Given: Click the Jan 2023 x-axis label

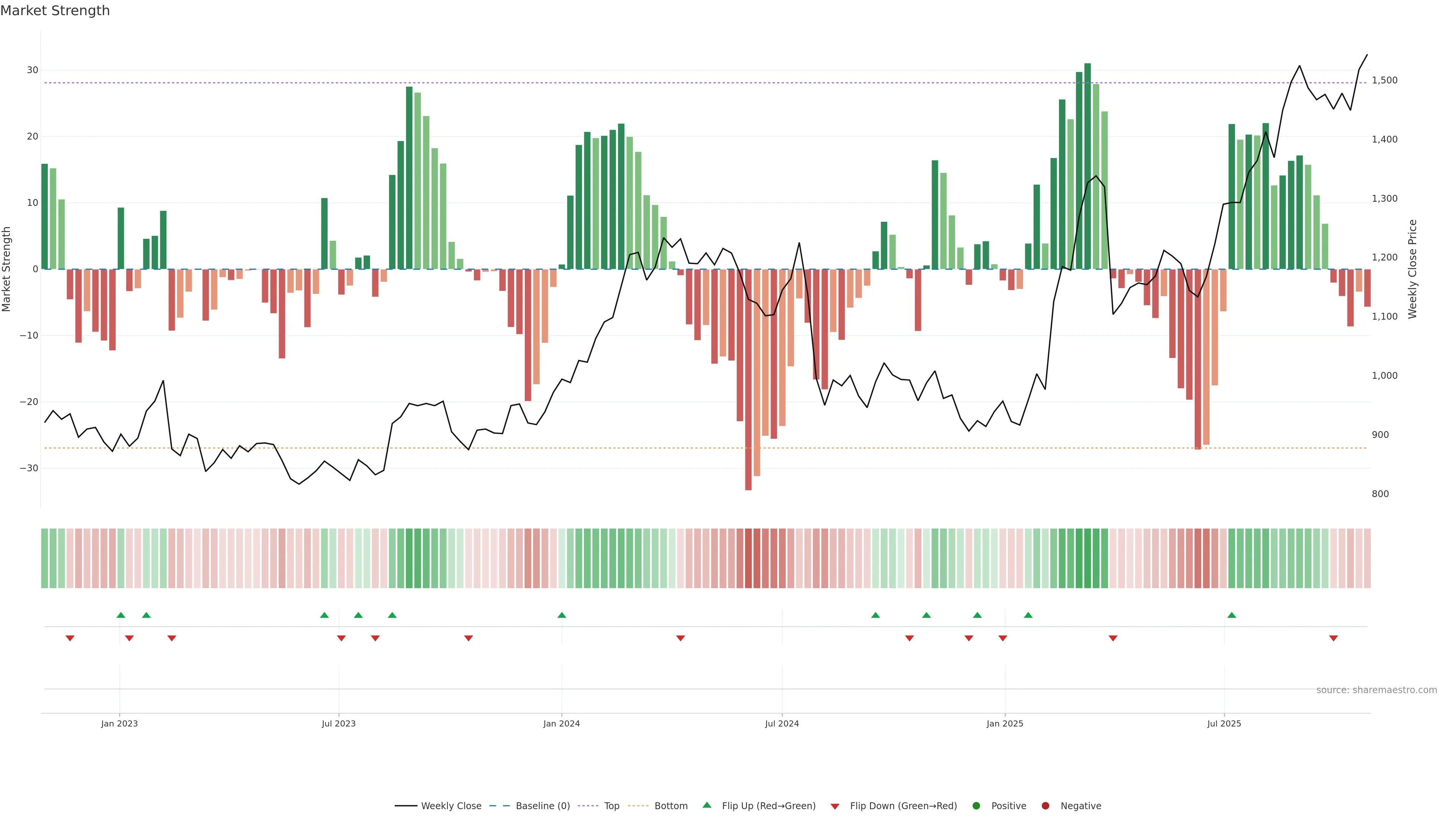Looking at the screenshot, I should point(119,723).
